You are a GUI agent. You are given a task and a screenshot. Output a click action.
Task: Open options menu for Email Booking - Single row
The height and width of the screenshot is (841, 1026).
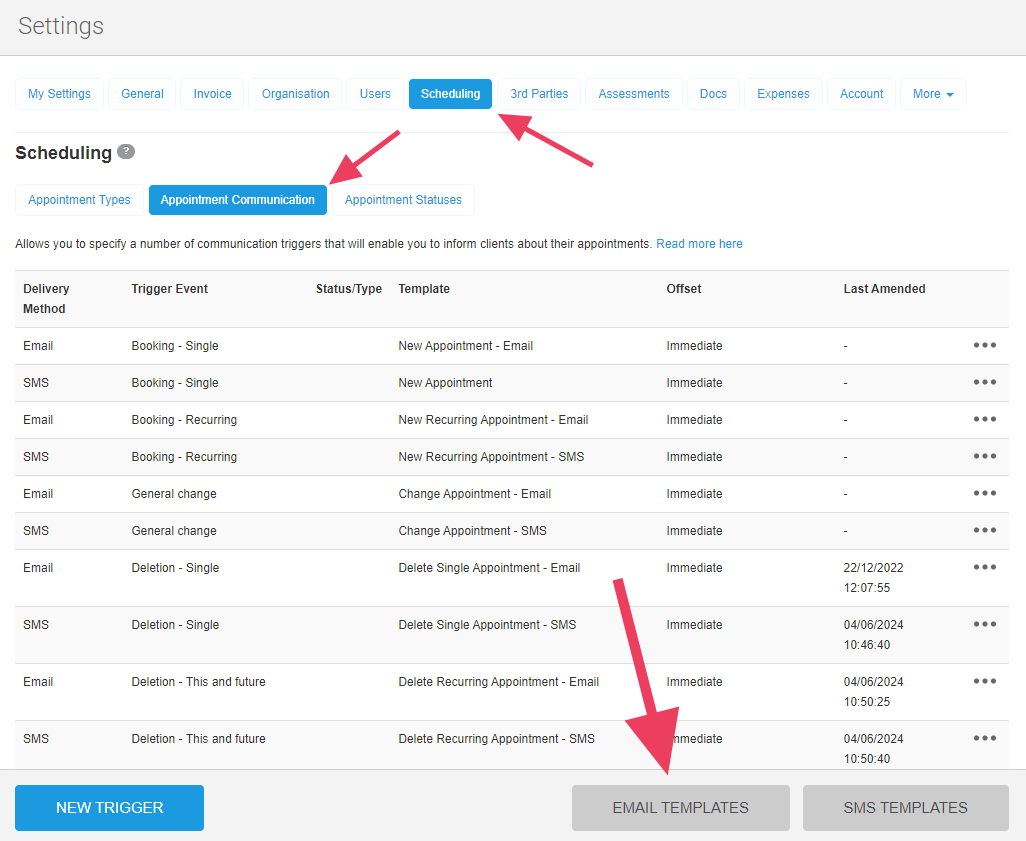coord(984,345)
